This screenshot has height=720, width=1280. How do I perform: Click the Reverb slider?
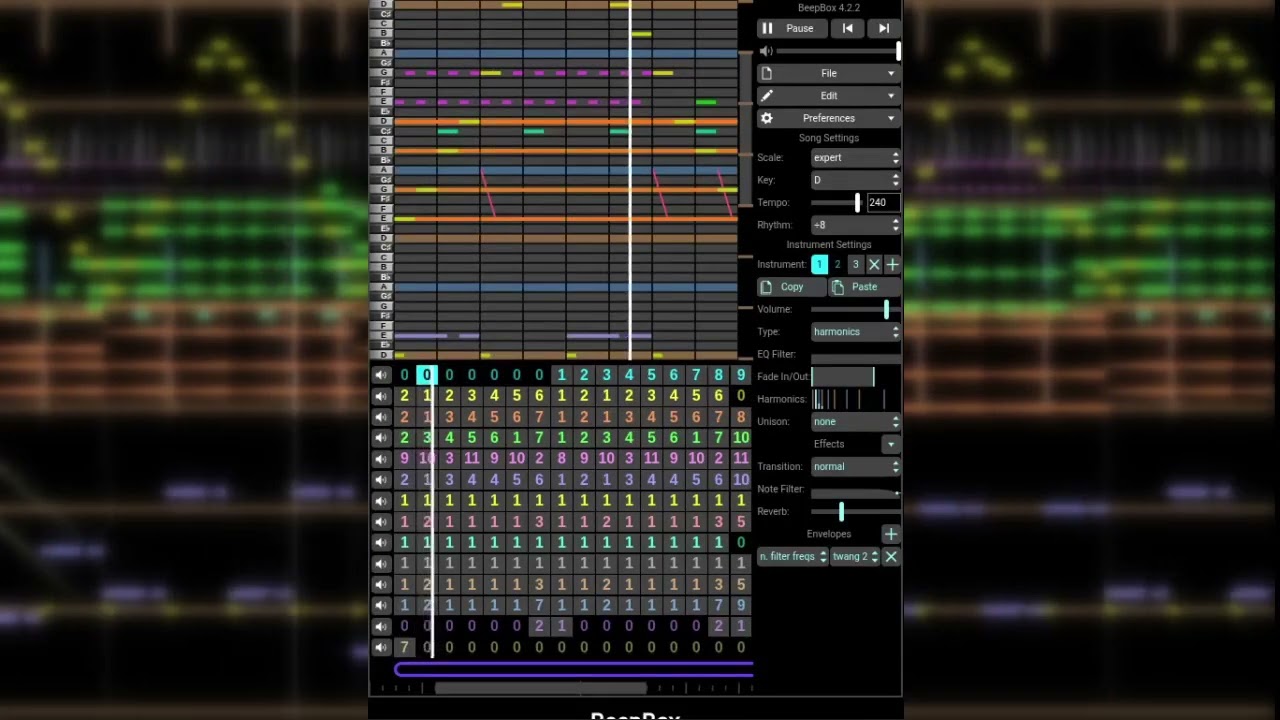pyautogui.click(x=856, y=512)
